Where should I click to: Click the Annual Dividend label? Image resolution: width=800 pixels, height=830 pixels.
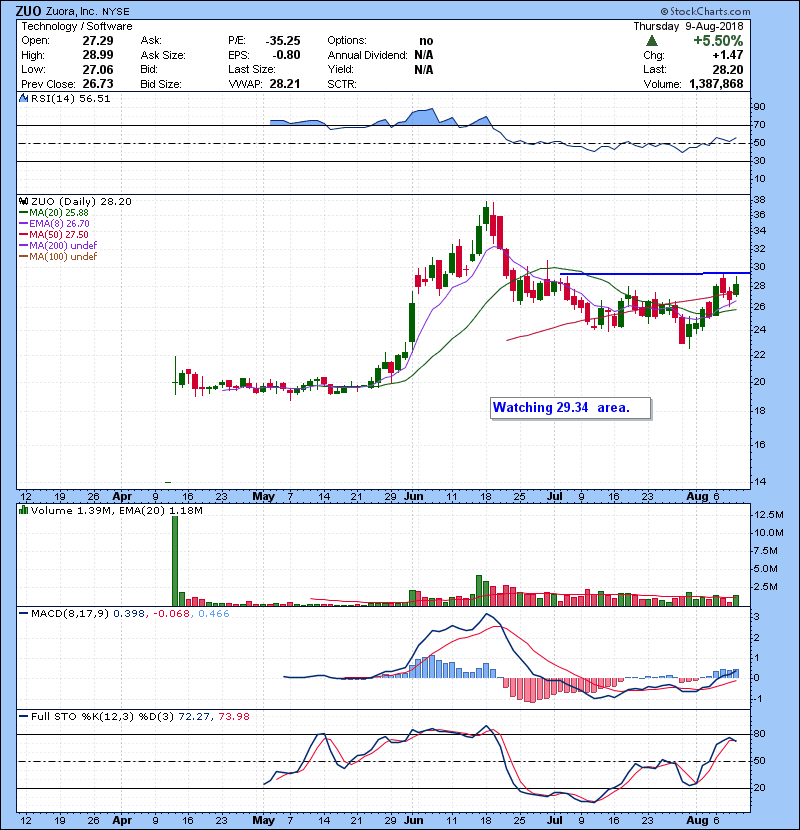(367, 55)
